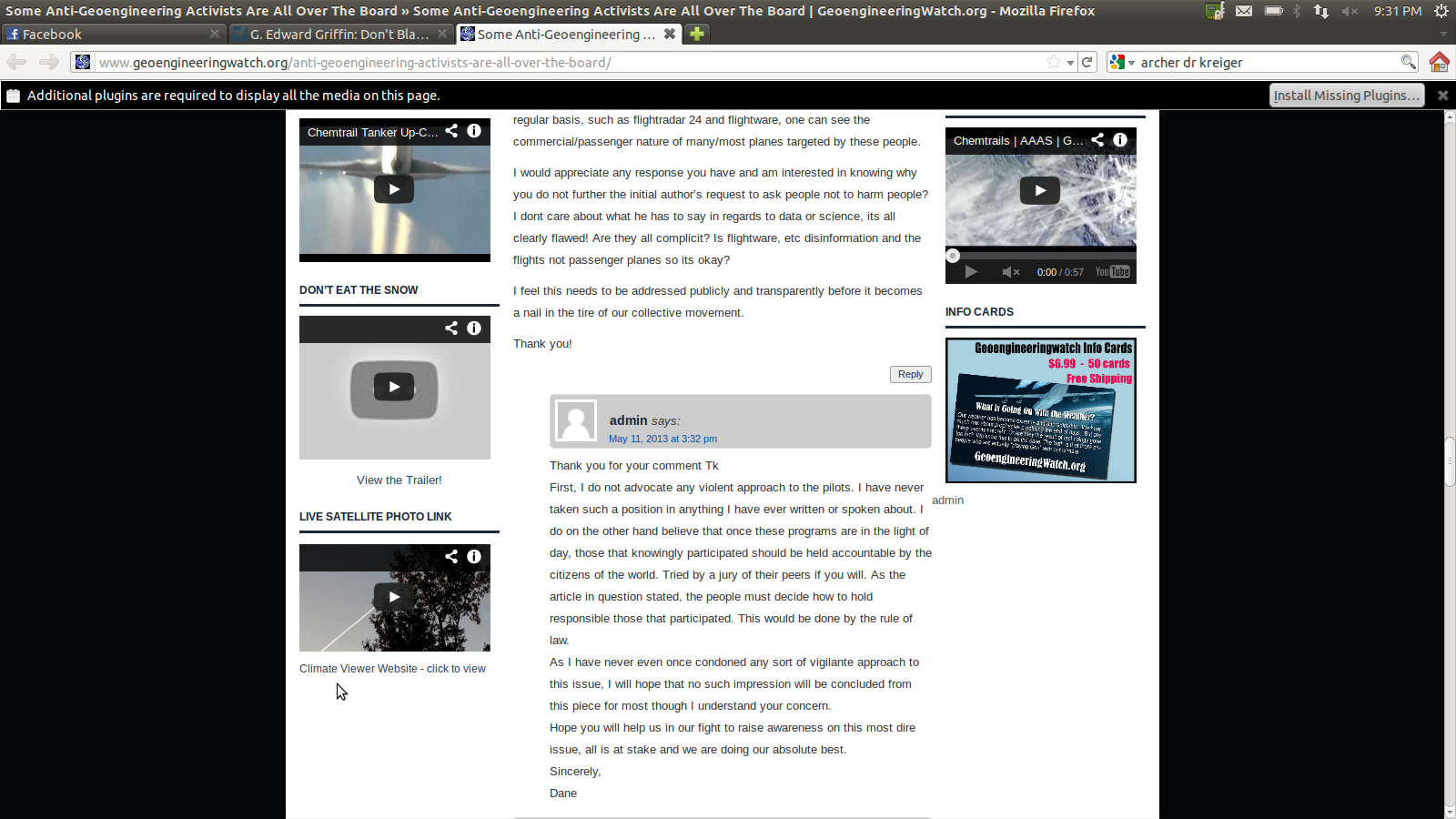This screenshot has width=1456, height=819.
Task: Toggle mute on Chemtrails AAAS video player
Action: [1010, 272]
